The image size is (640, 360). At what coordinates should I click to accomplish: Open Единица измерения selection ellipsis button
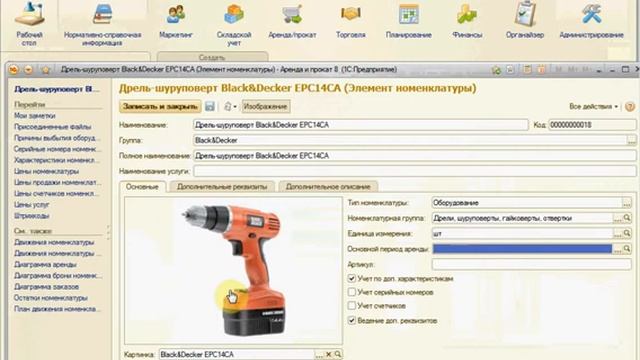(x=618, y=233)
